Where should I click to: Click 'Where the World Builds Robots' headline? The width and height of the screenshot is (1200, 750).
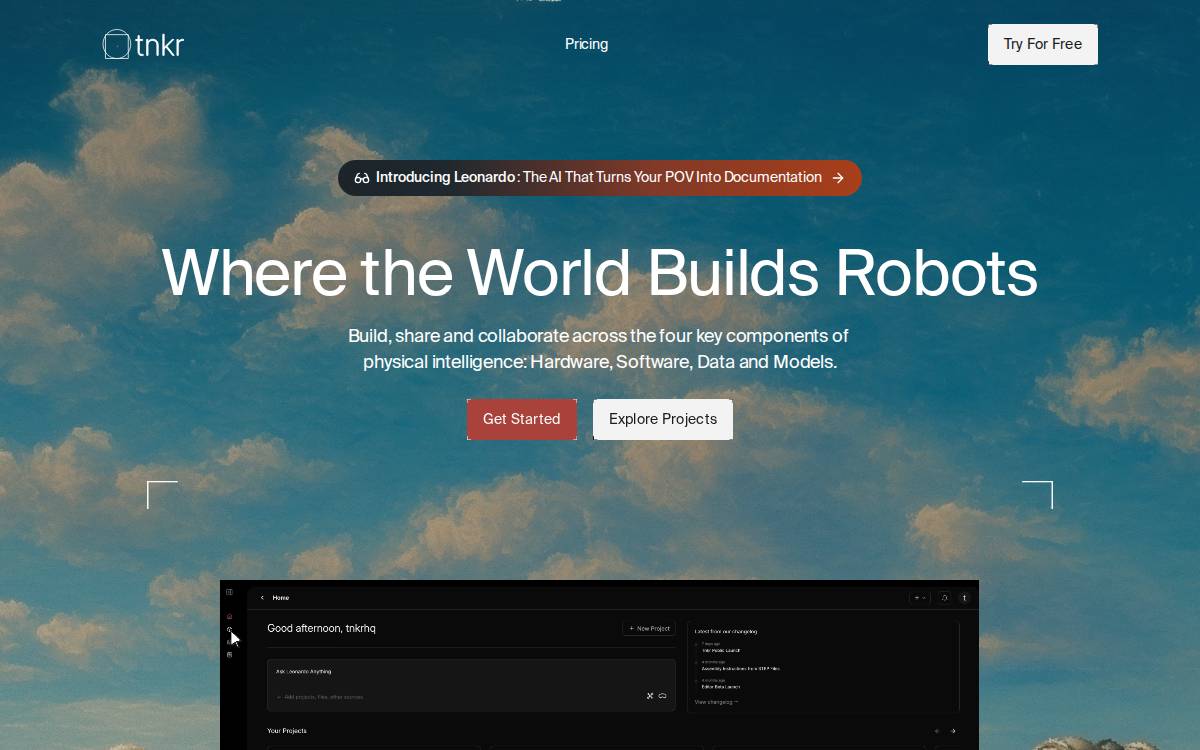600,272
